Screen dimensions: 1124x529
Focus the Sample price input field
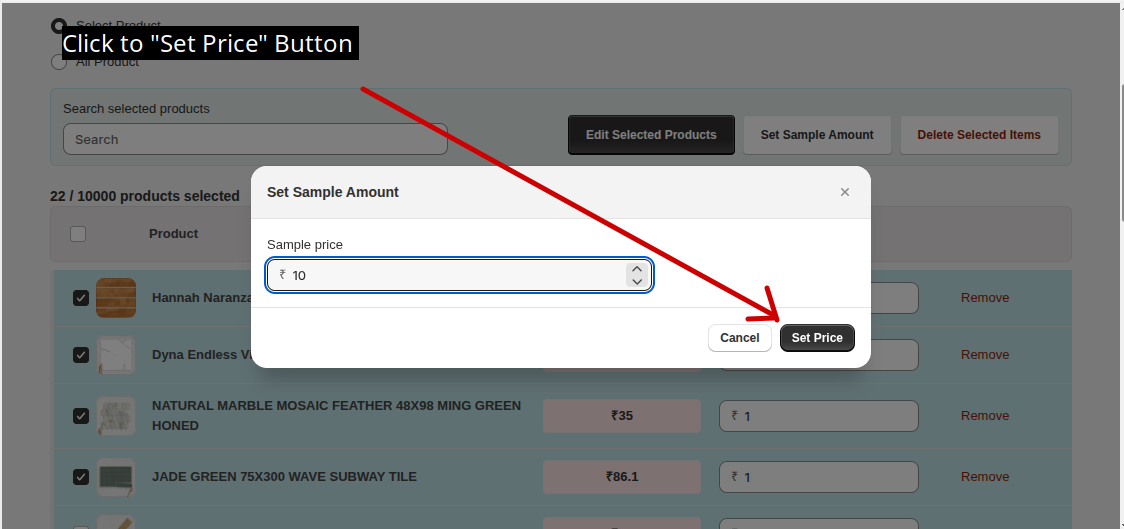(459, 275)
